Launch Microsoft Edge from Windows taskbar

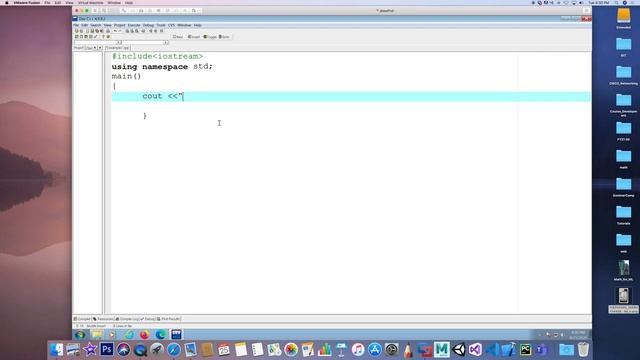(160, 335)
